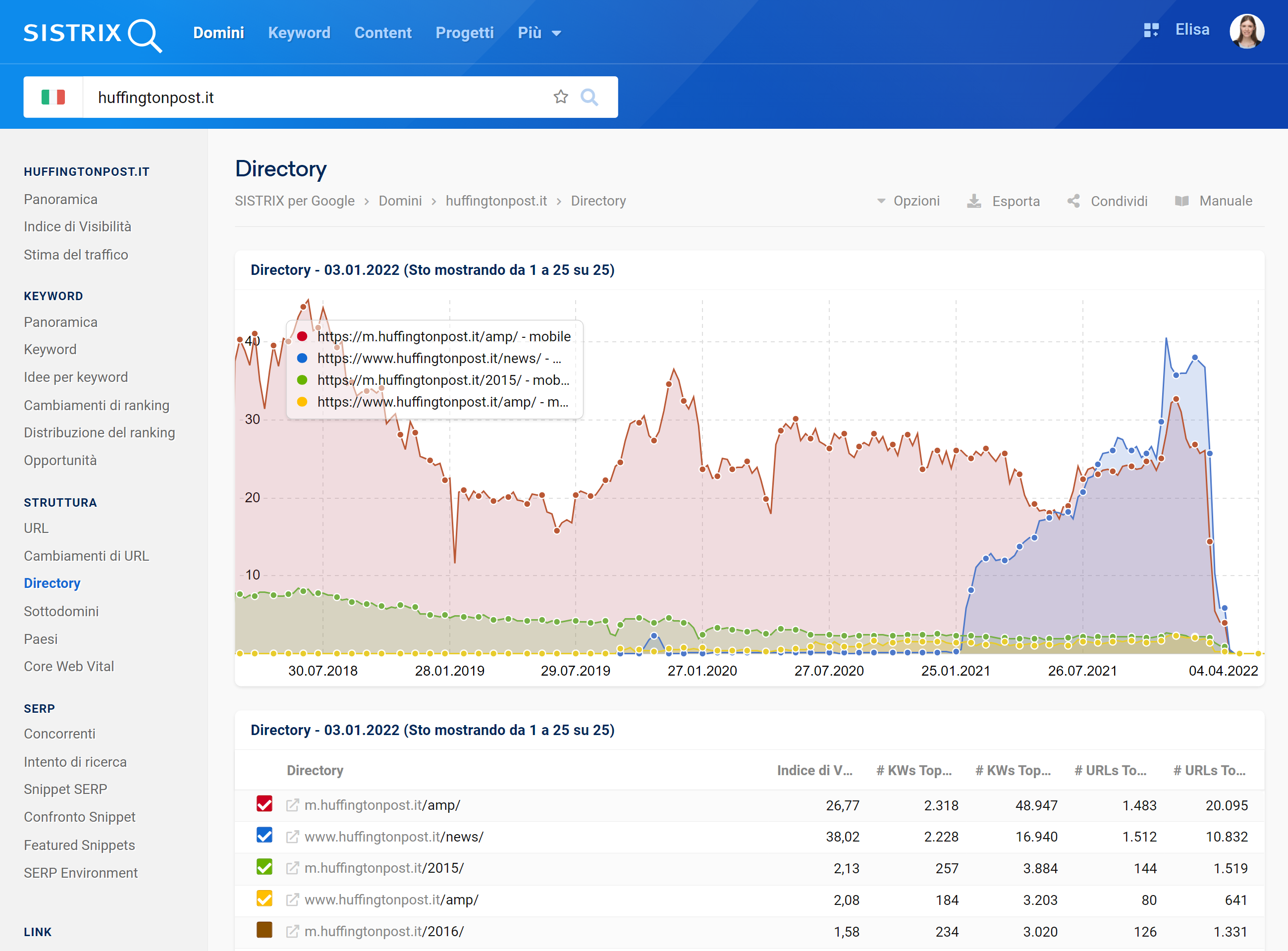Open external link icon for m.huffingtonpost.it/amp/

[x=292, y=805]
